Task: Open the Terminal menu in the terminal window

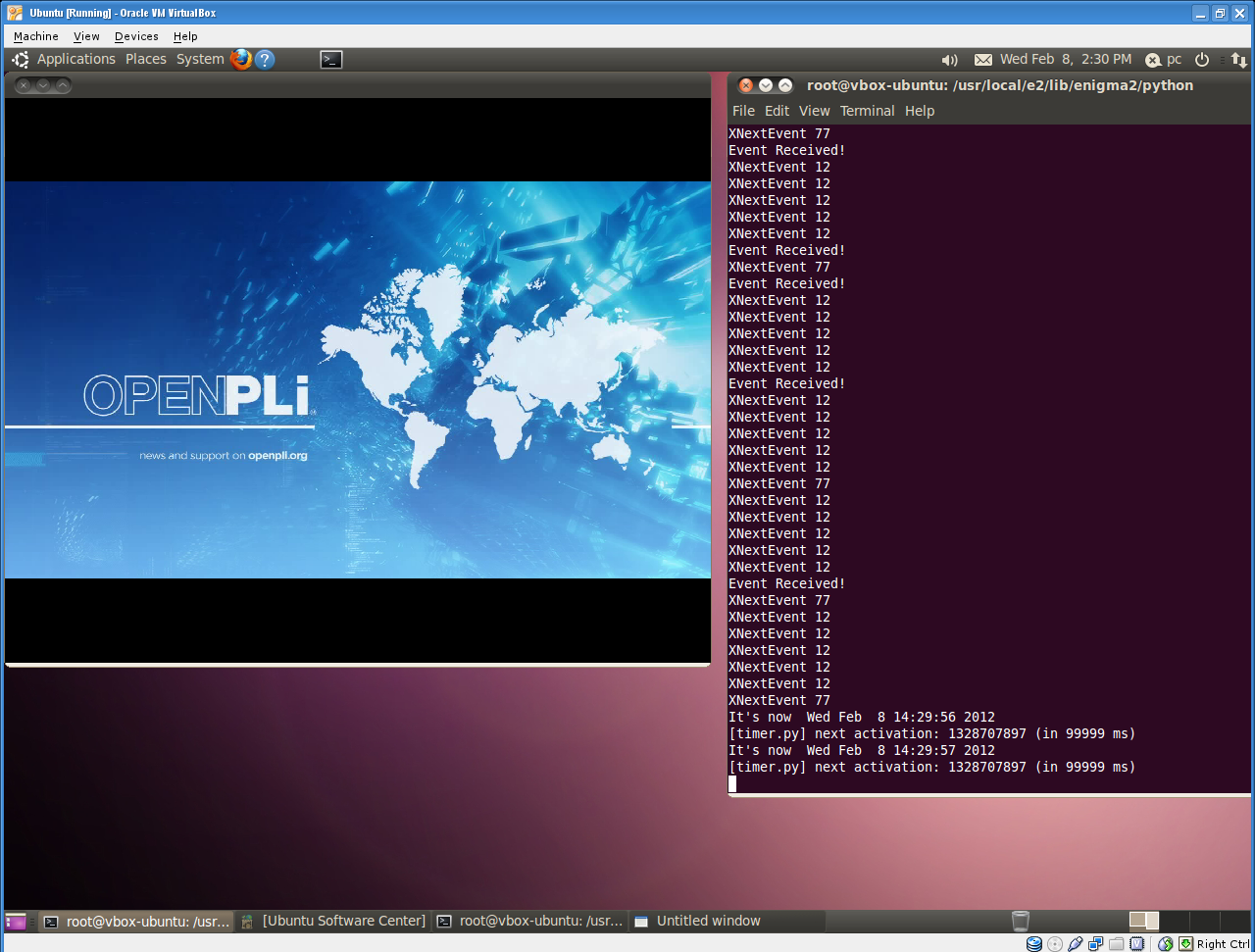Action: 867,111
